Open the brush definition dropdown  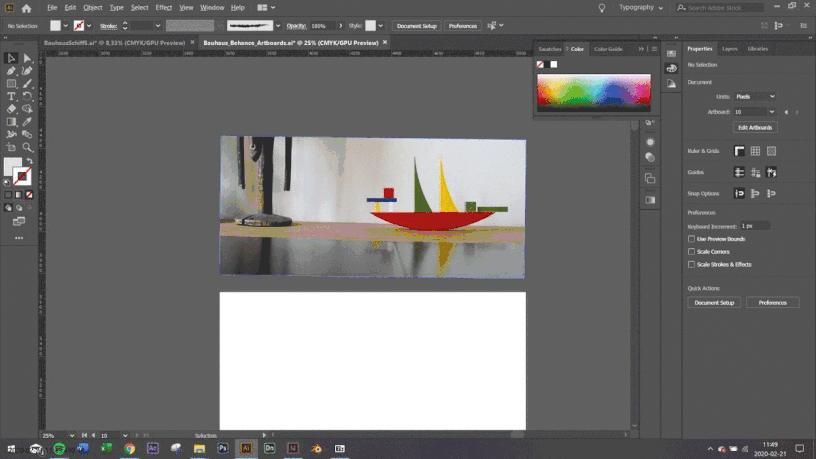click(x=278, y=26)
